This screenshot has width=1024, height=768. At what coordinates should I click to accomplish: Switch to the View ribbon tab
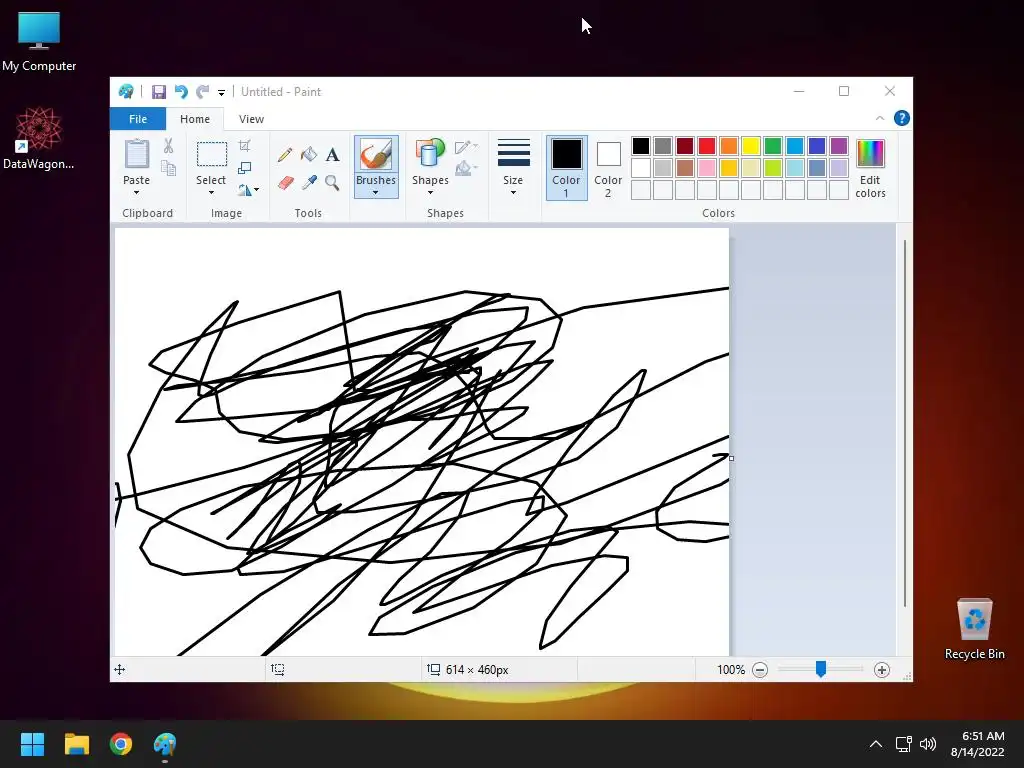pos(251,119)
